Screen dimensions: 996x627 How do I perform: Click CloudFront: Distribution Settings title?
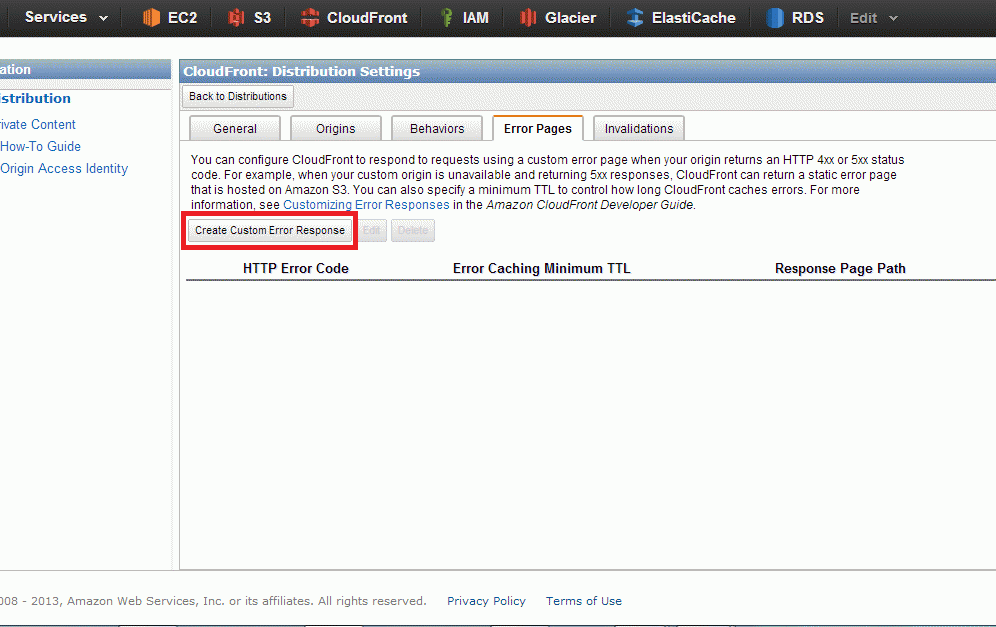pos(302,71)
